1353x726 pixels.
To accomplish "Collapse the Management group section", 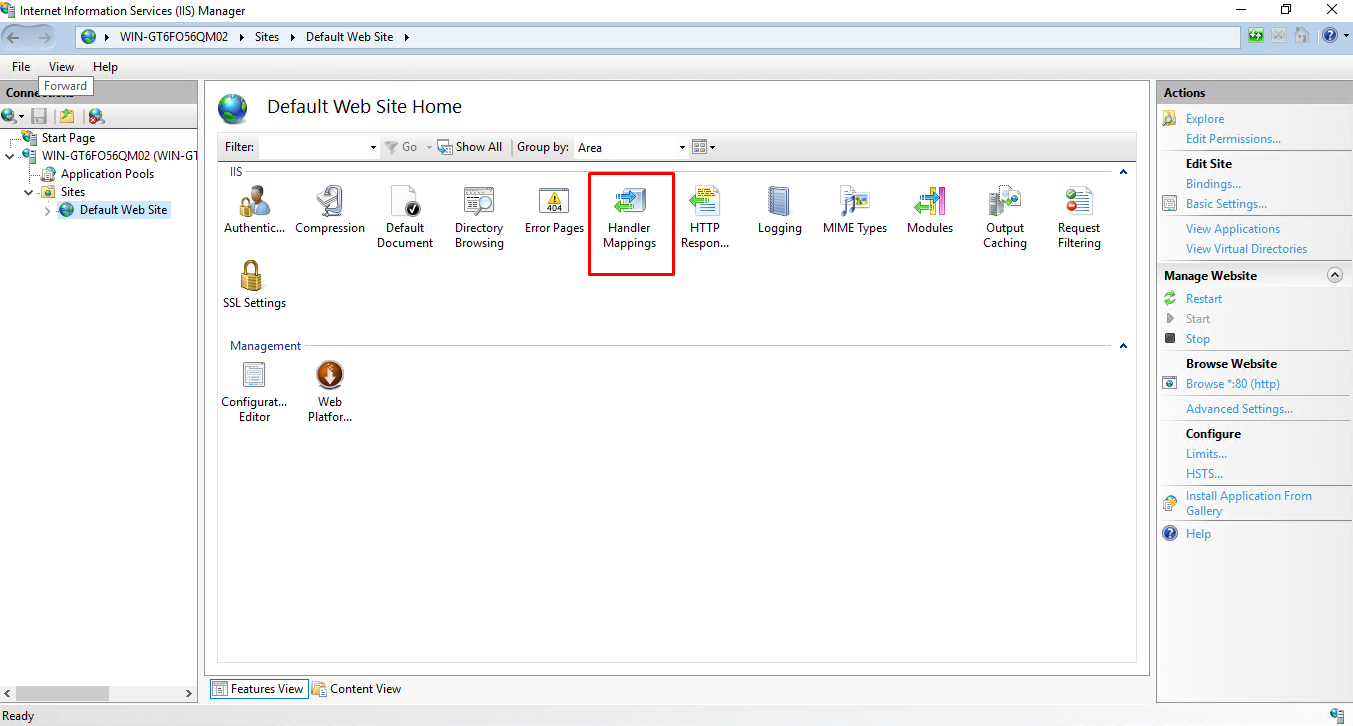I will click(1123, 346).
